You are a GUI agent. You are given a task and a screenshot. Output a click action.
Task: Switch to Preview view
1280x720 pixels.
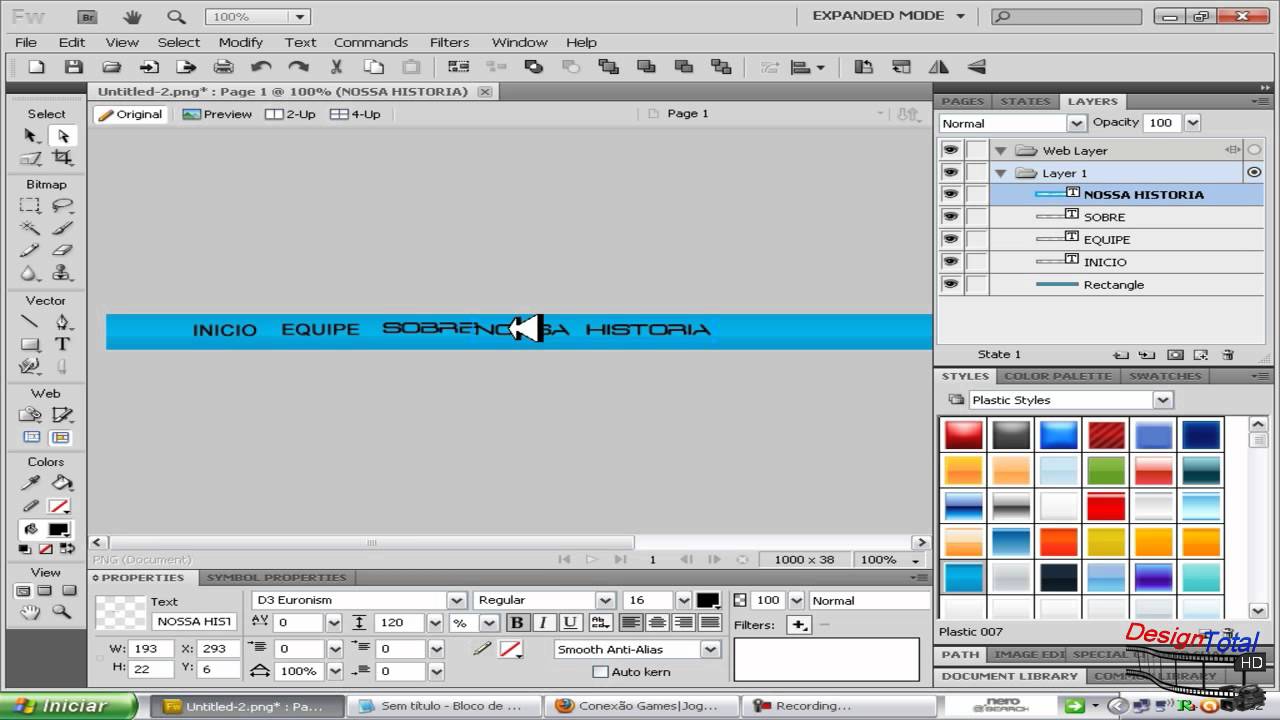[217, 114]
